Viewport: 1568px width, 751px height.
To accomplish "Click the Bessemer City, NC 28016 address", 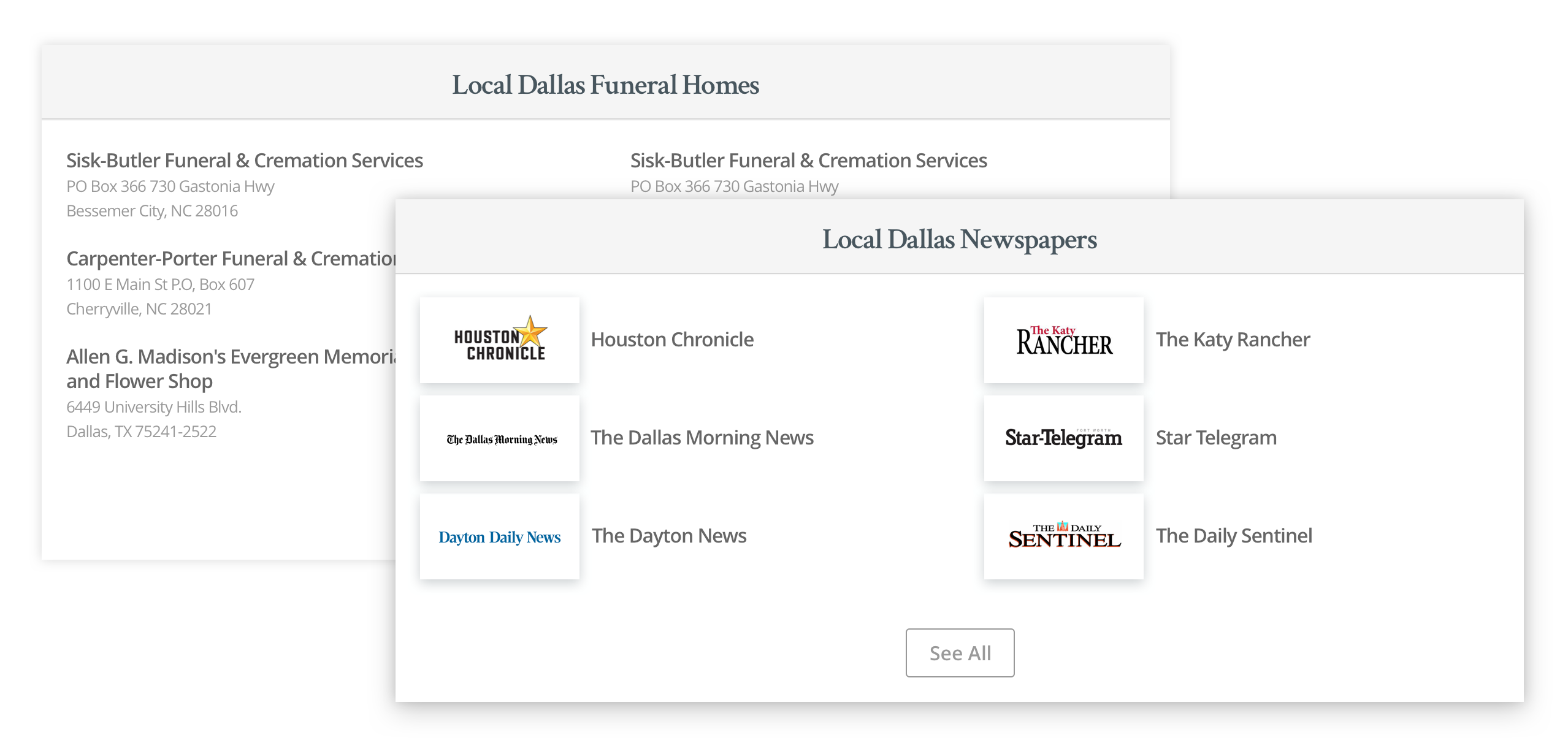I will (x=152, y=211).
